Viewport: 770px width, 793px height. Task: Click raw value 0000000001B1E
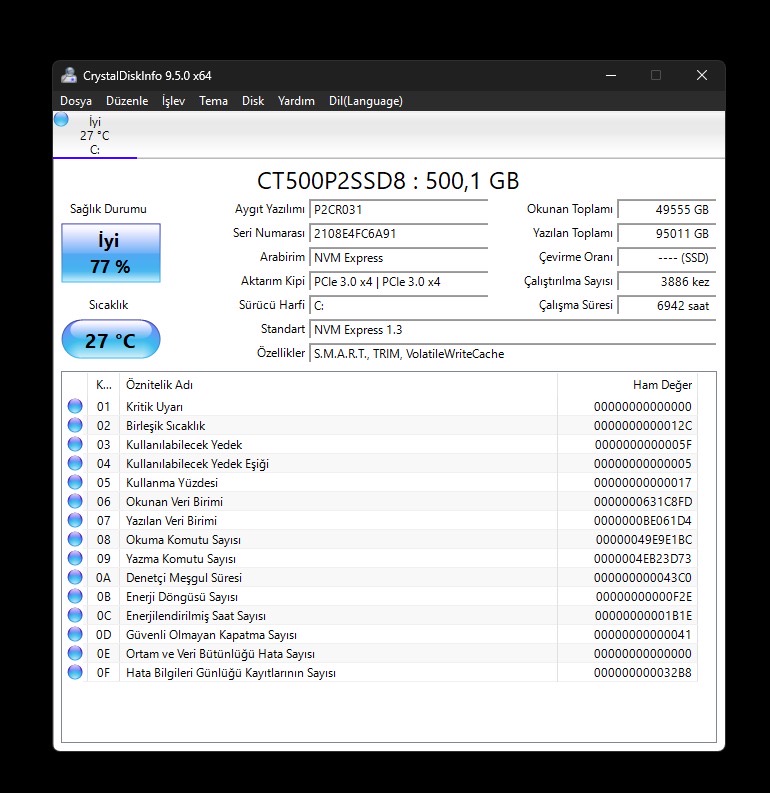point(643,615)
